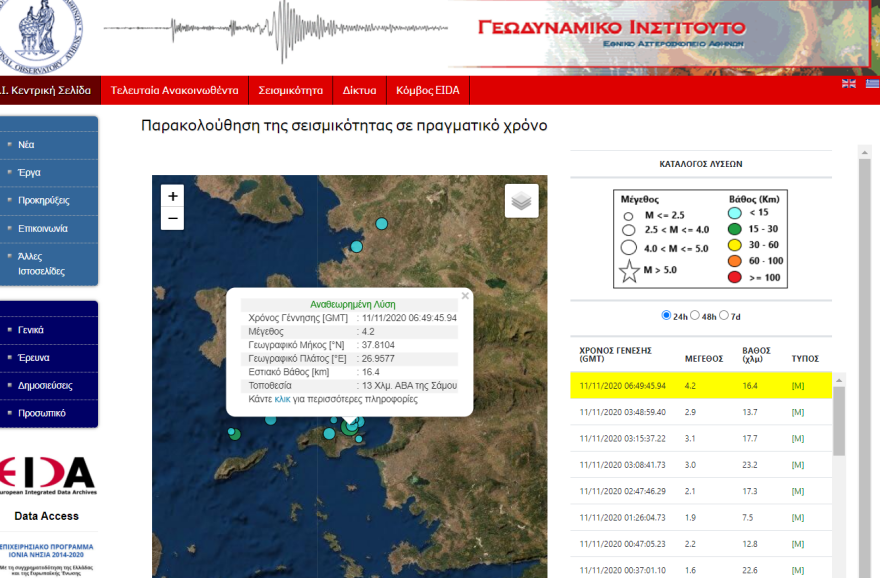Select the Greek flag language icon

tap(871, 84)
